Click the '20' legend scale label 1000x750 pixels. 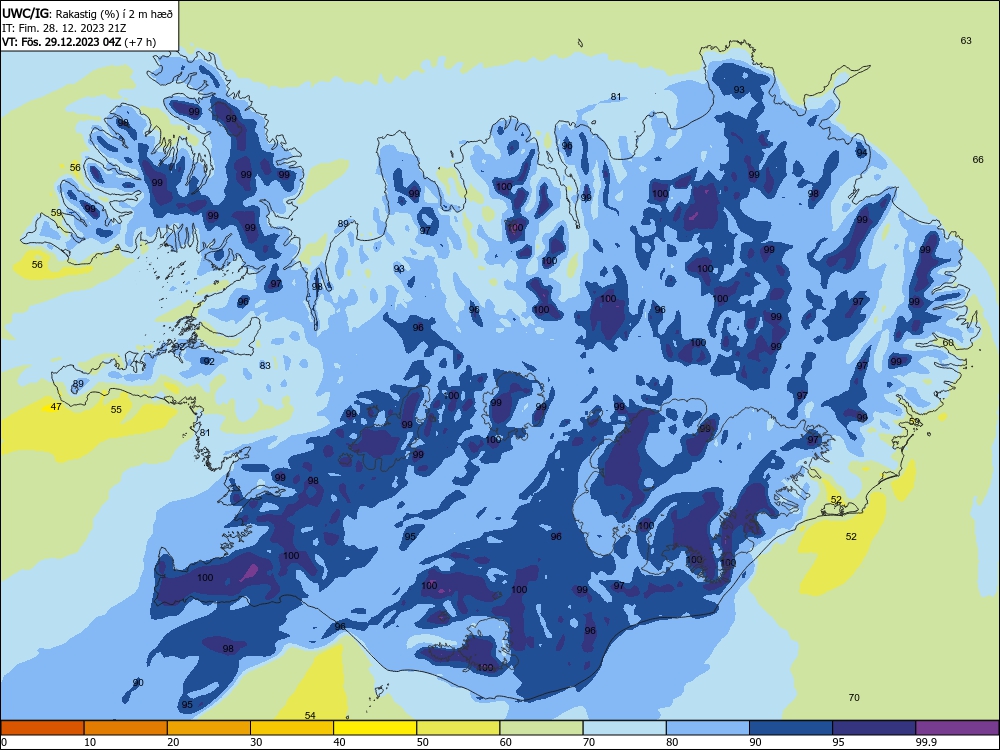[x=173, y=742]
